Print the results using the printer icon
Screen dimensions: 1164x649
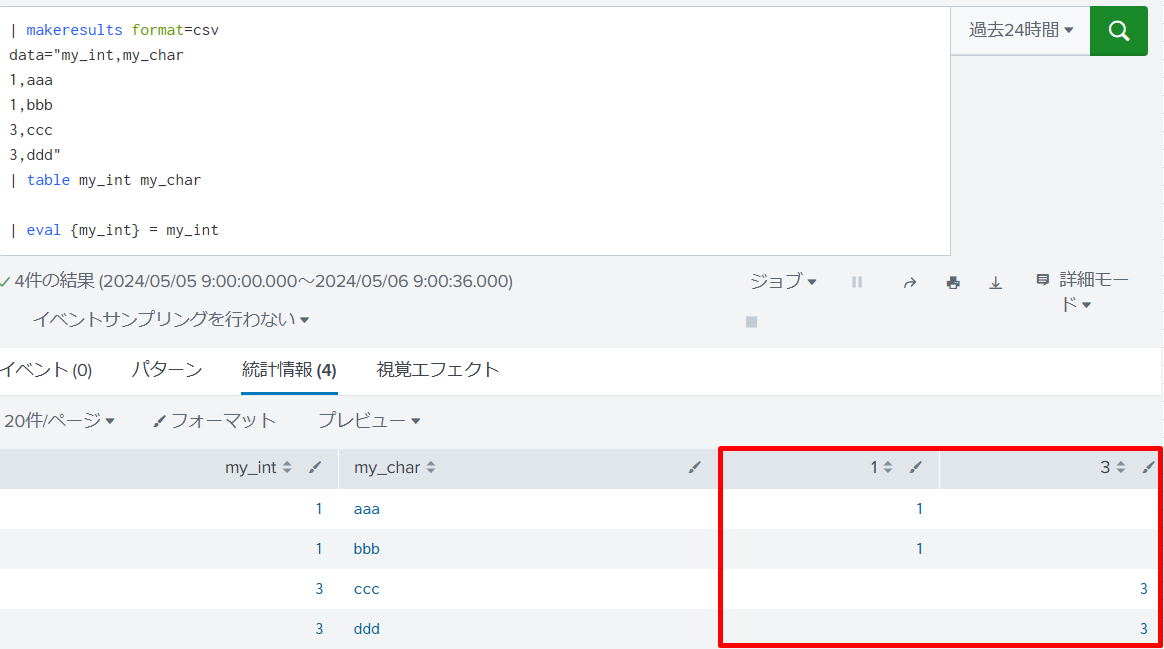coord(953,282)
